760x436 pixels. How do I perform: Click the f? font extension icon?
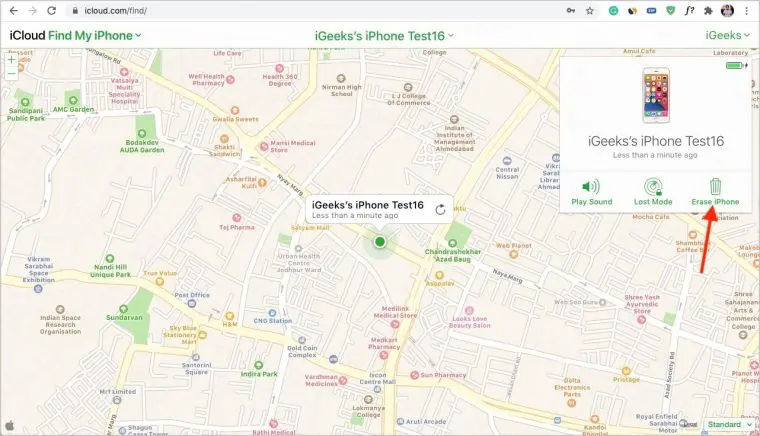point(689,11)
